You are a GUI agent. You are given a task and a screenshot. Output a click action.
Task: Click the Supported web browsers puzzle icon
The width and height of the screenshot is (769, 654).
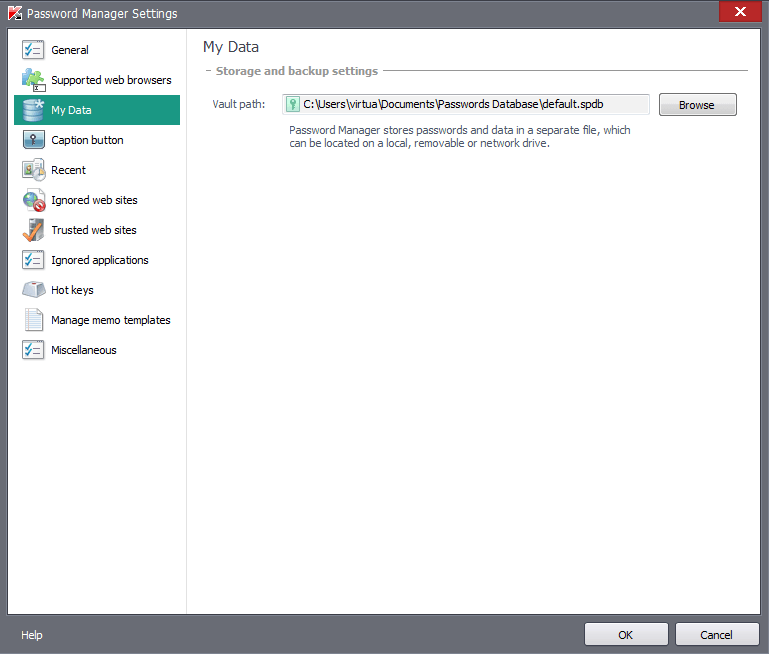[x=33, y=79]
